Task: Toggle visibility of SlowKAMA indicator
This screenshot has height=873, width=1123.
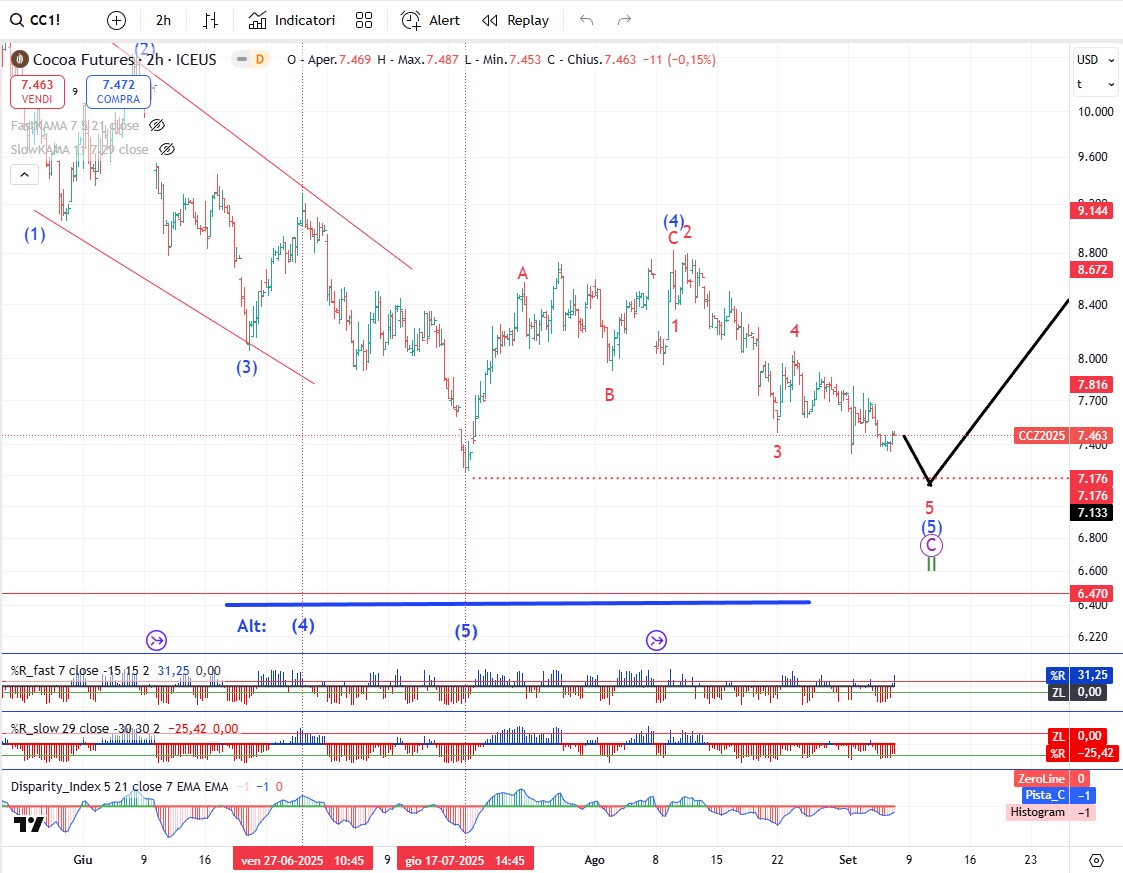Action: [167, 149]
